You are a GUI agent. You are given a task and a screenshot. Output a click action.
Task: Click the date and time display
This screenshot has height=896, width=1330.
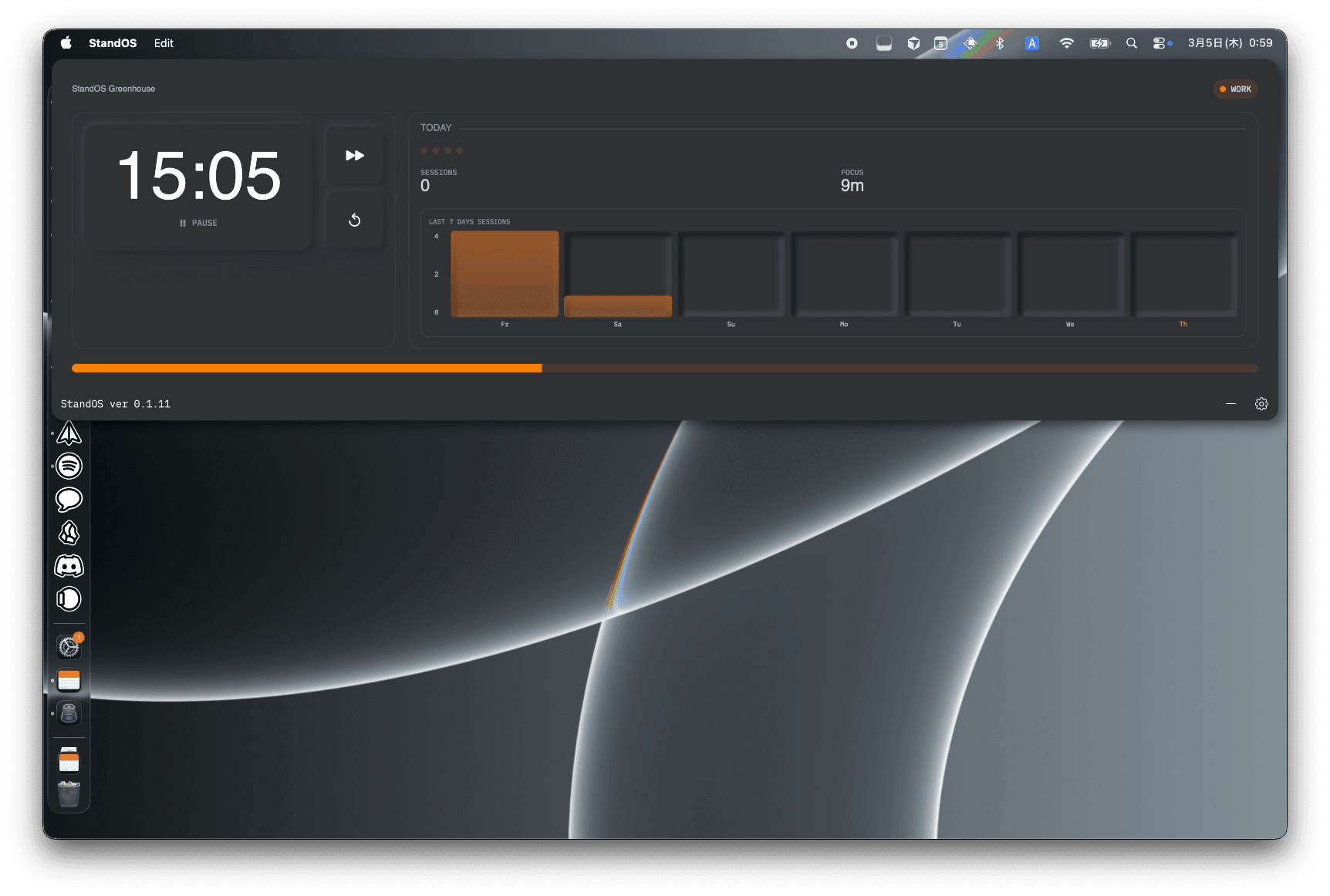pyautogui.click(x=1230, y=43)
